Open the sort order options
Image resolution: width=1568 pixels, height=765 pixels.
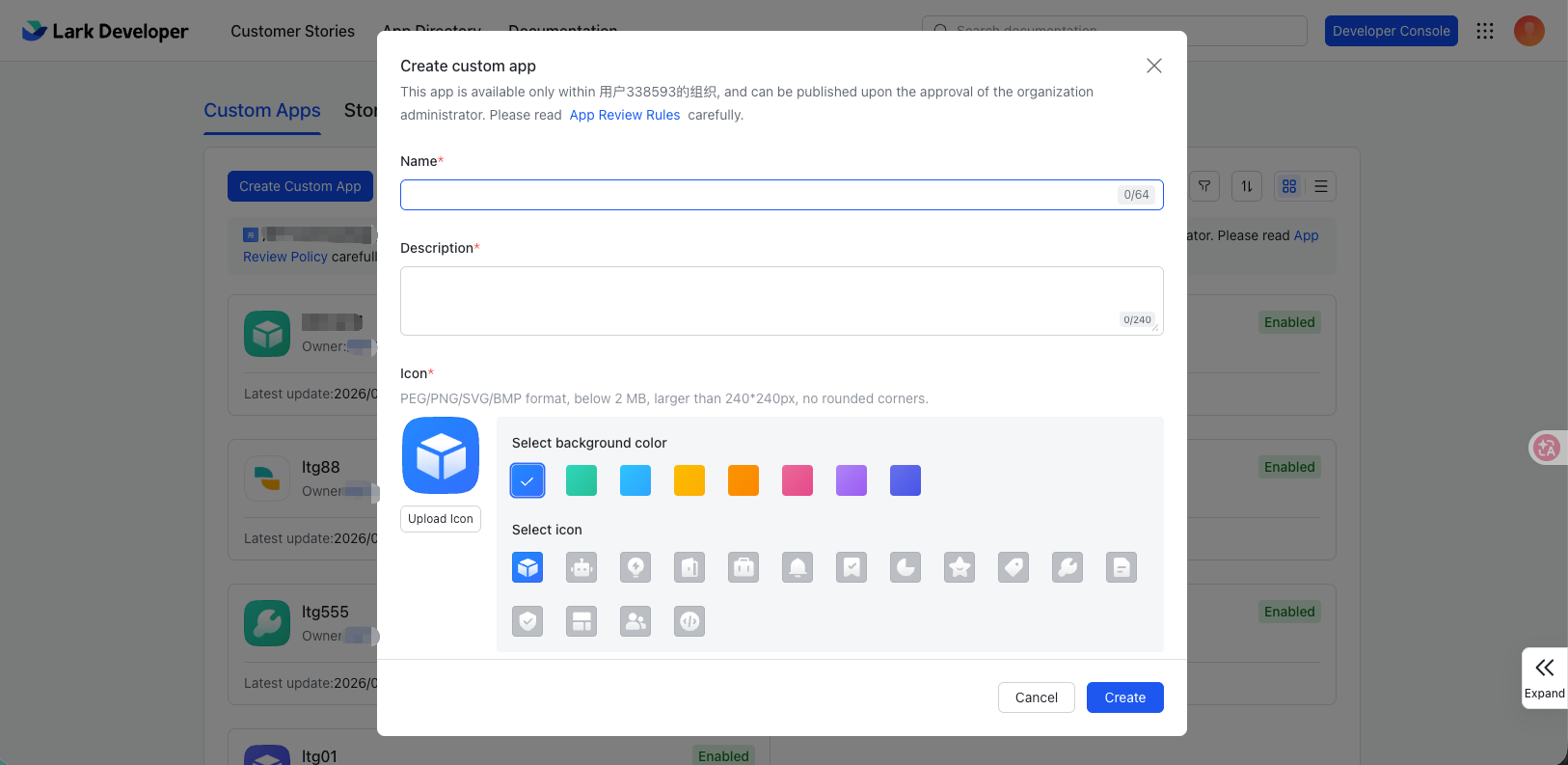1247,186
